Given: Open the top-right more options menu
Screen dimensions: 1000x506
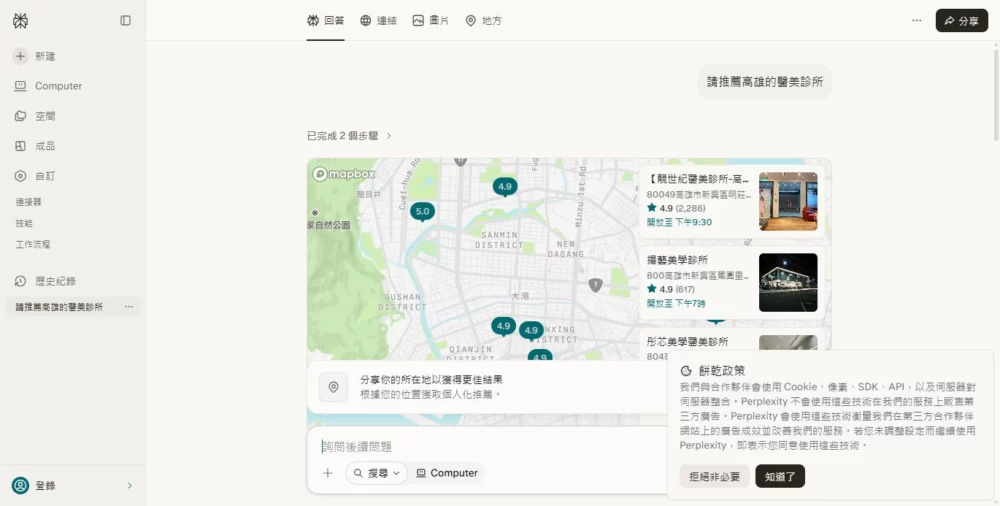Looking at the screenshot, I should tap(916, 20).
